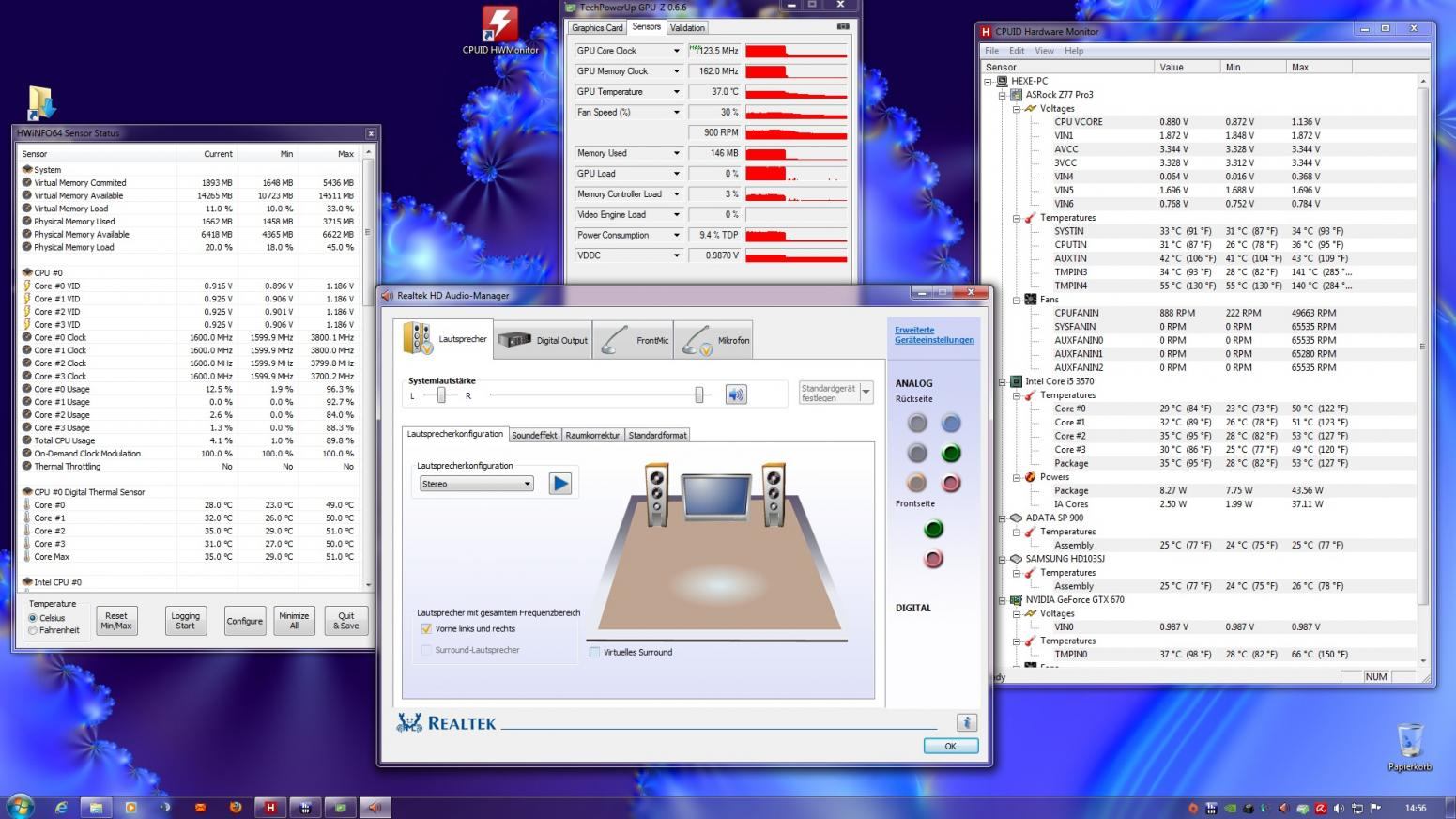Enable Virtuelles Surround checkbox
1456x819 pixels.
tap(594, 652)
